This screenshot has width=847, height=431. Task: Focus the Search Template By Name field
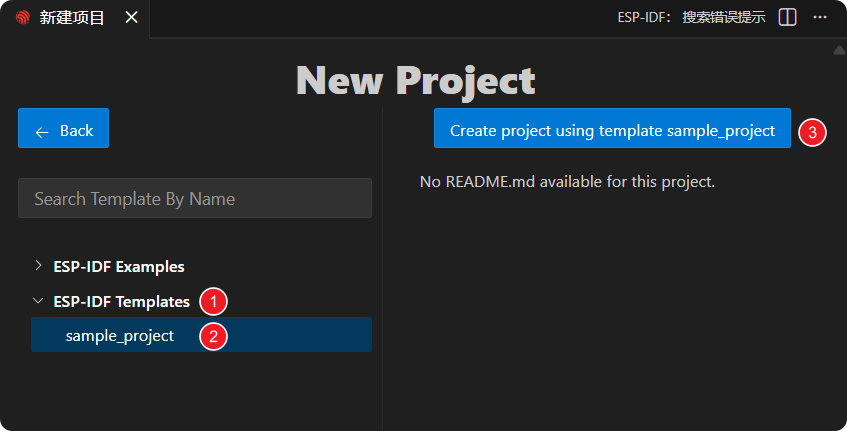pyautogui.click(x=195, y=198)
